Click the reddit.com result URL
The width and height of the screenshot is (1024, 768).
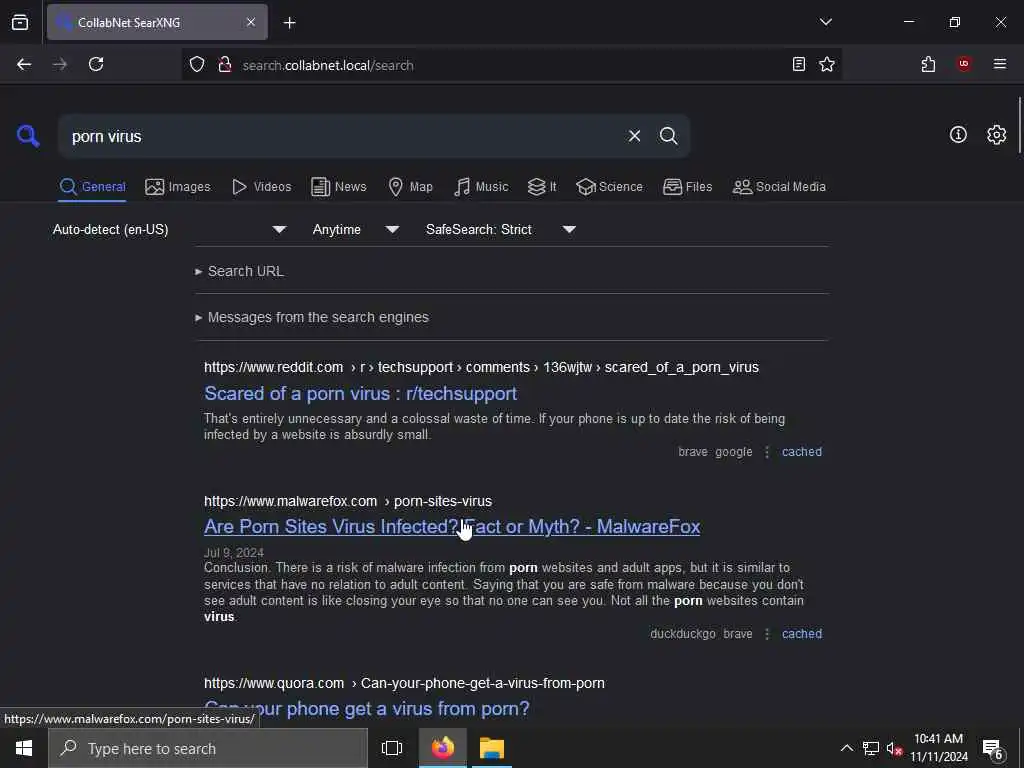pyautogui.click(x=481, y=367)
